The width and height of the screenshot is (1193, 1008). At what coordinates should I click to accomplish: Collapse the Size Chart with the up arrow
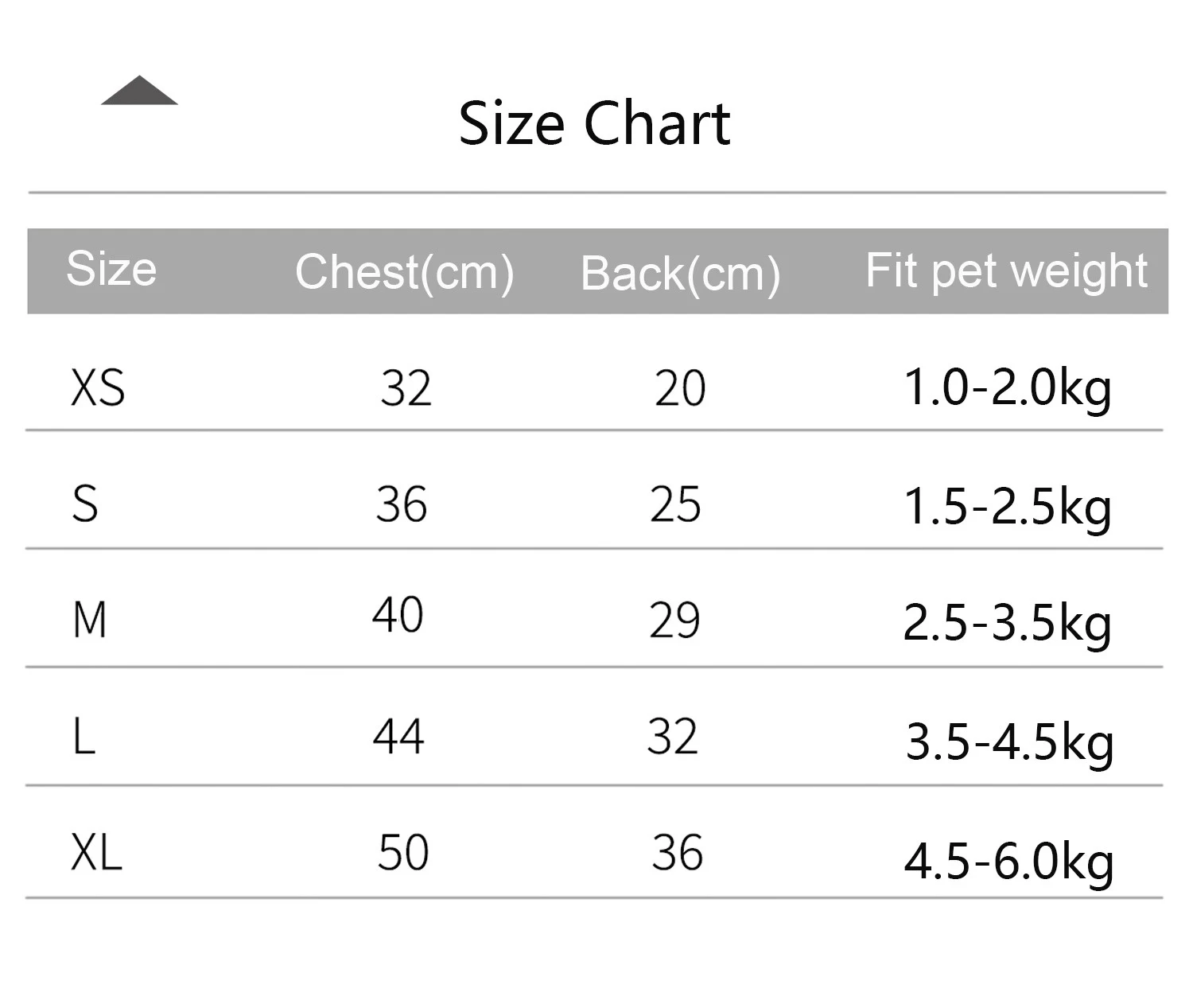point(139,91)
